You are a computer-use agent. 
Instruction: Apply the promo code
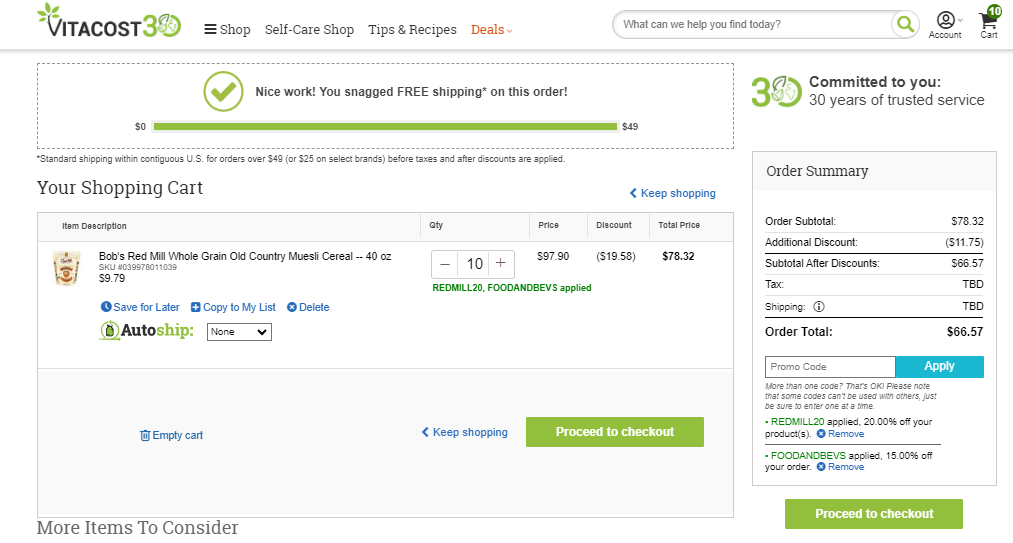coord(939,367)
